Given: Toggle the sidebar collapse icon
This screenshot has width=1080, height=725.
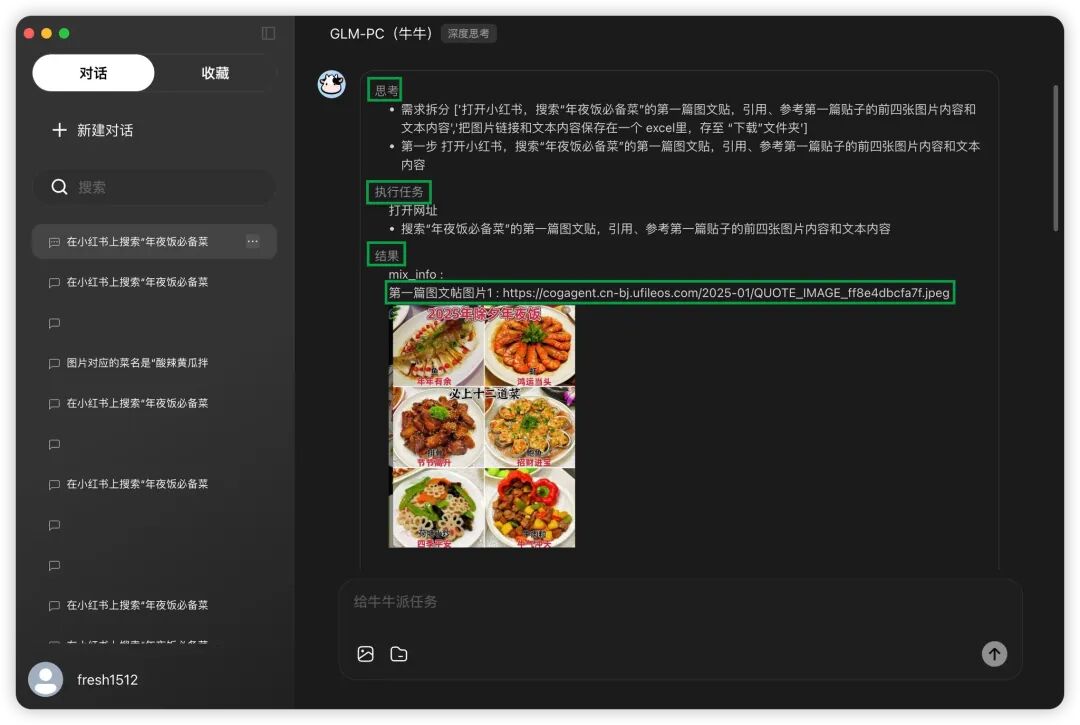Looking at the screenshot, I should point(269,33).
